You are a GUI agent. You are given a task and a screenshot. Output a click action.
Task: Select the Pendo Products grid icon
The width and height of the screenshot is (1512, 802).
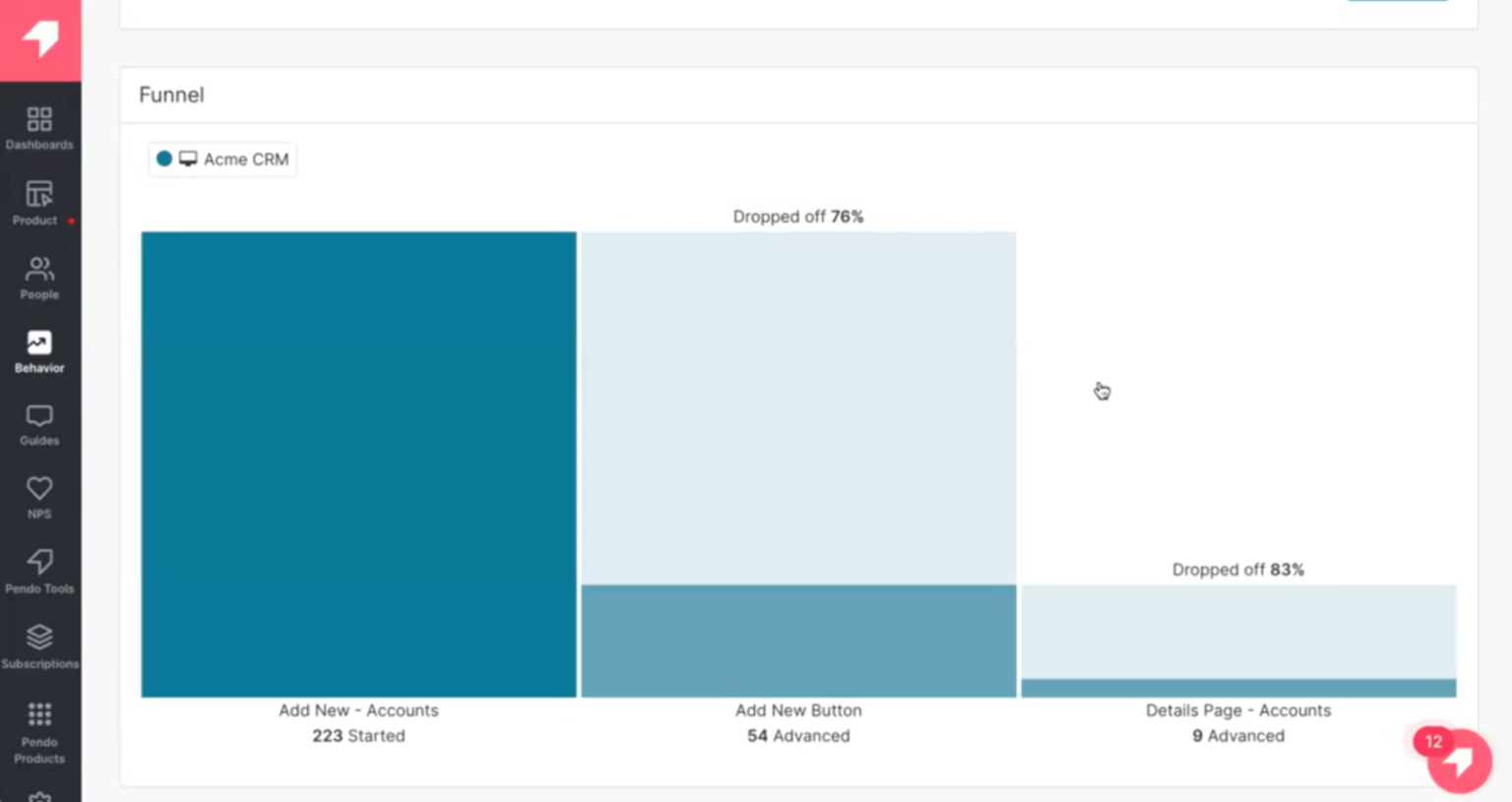(39, 713)
